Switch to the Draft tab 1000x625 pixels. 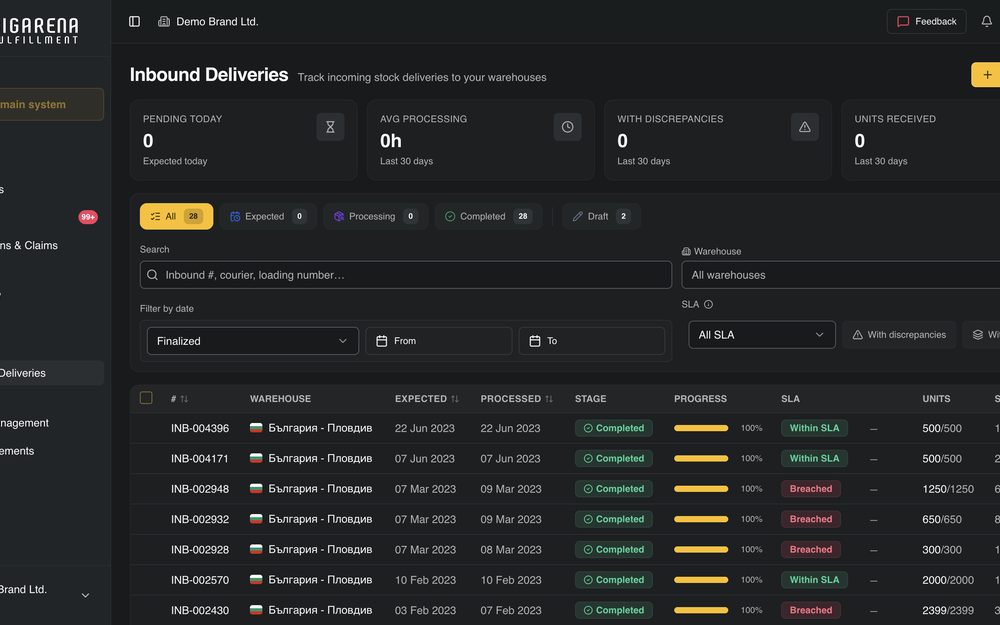601,216
